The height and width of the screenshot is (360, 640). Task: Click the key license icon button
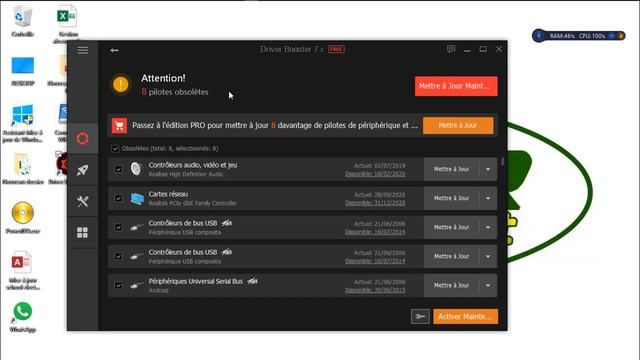pos(420,316)
